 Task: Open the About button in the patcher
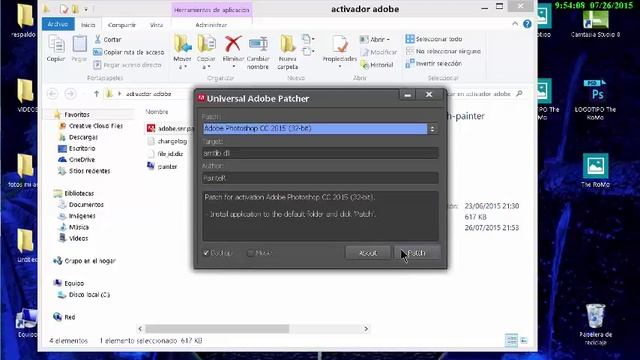(368, 253)
